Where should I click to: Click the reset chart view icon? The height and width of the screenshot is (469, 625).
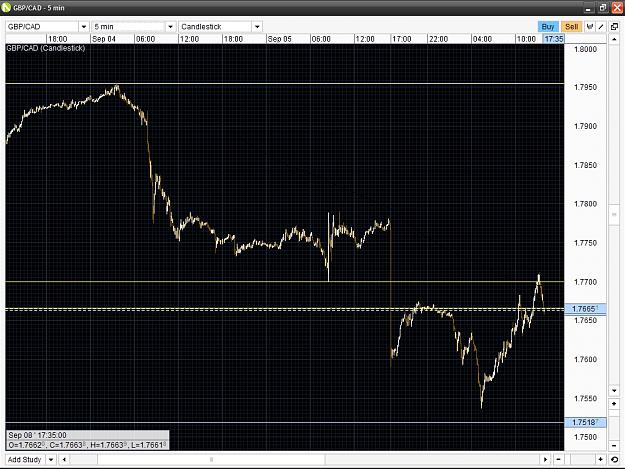[x=614, y=459]
